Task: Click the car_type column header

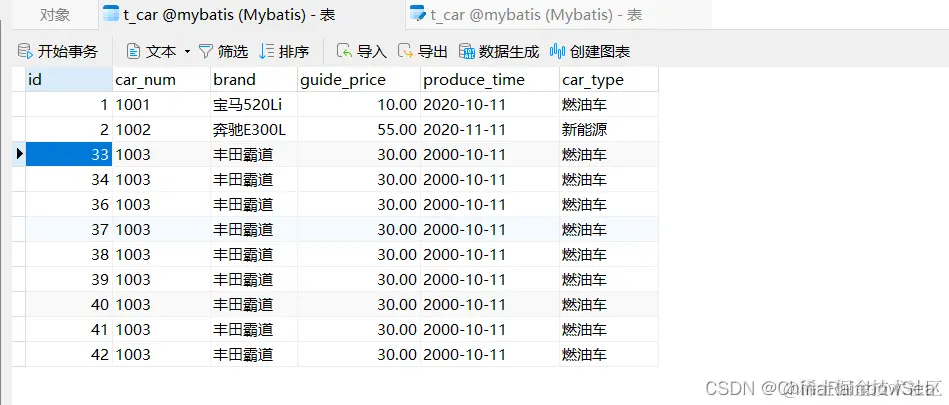Action: 609,79
